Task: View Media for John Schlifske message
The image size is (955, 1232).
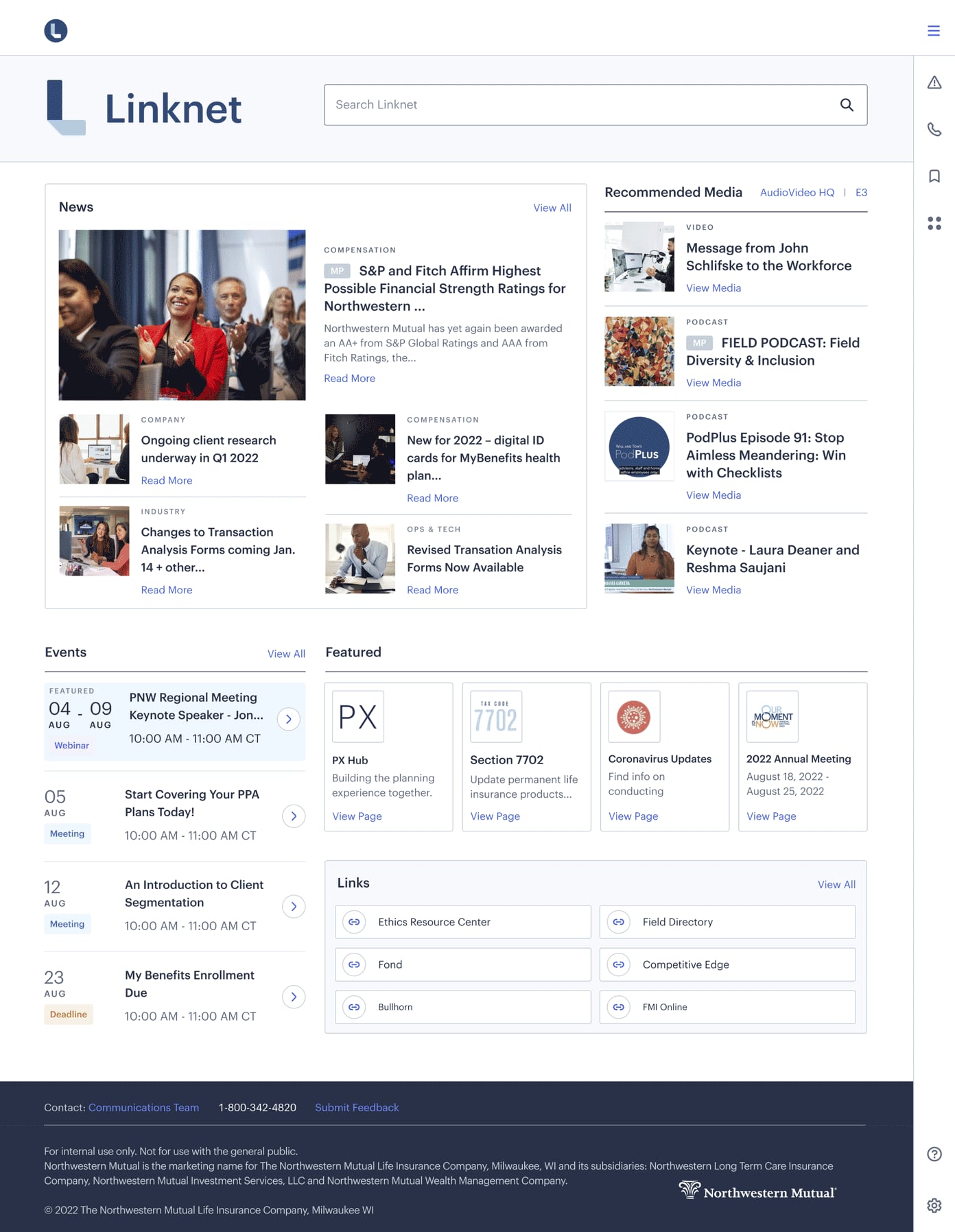Action: coord(714,288)
